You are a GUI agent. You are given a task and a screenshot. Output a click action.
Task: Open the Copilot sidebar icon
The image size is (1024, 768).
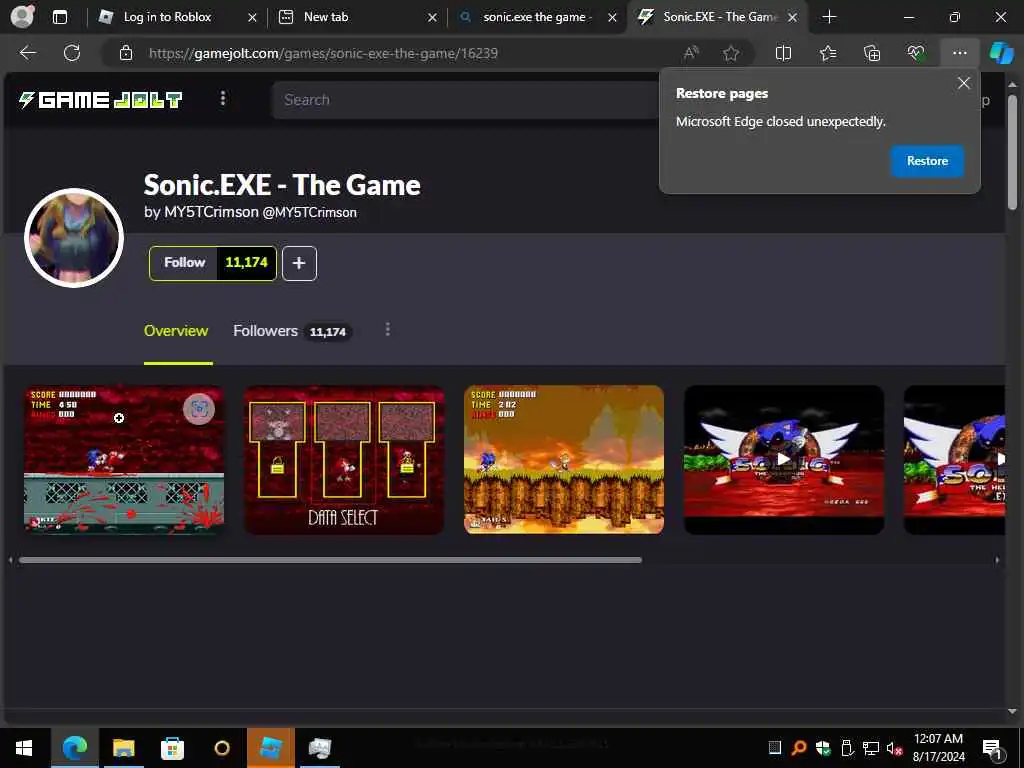click(x=1001, y=53)
